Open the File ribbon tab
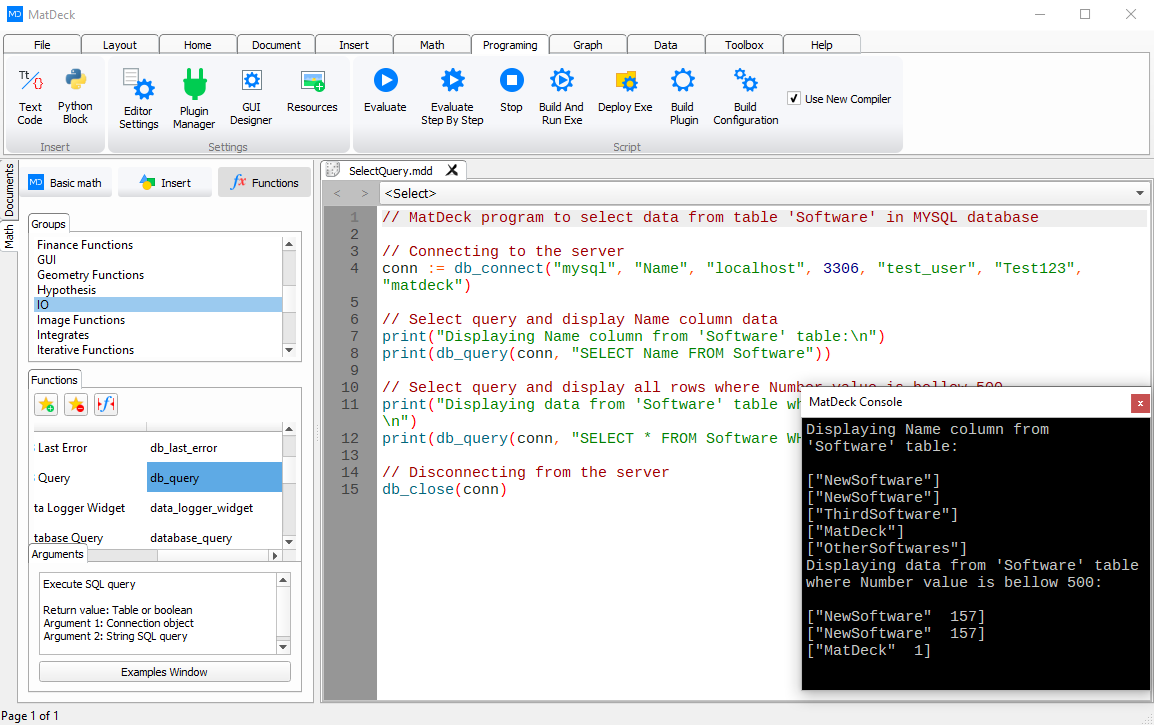This screenshot has width=1154, height=725. pyautogui.click(x=42, y=45)
